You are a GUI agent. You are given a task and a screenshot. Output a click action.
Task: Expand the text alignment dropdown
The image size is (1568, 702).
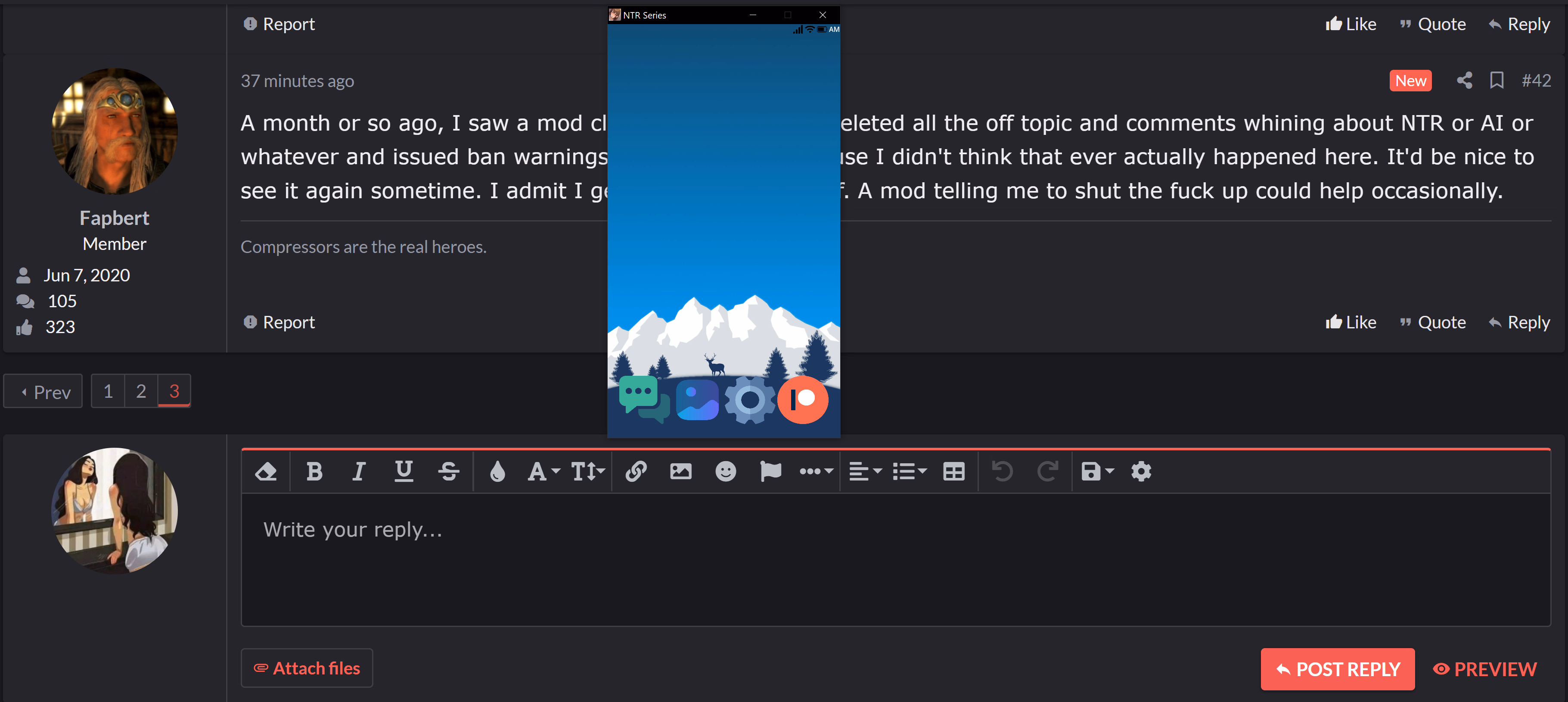[865, 471]
